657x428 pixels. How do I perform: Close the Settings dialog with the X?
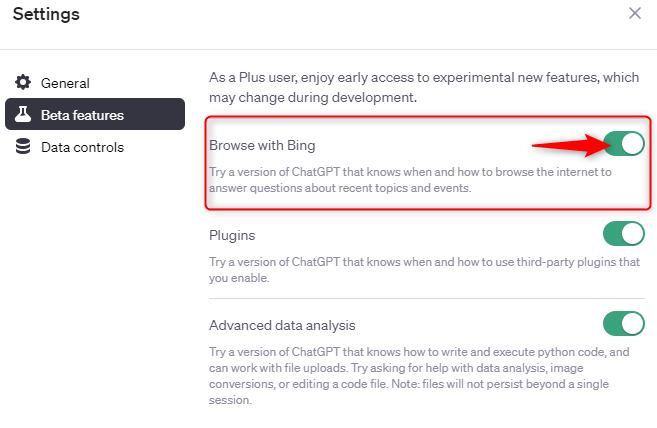click(x=634, y=14)
